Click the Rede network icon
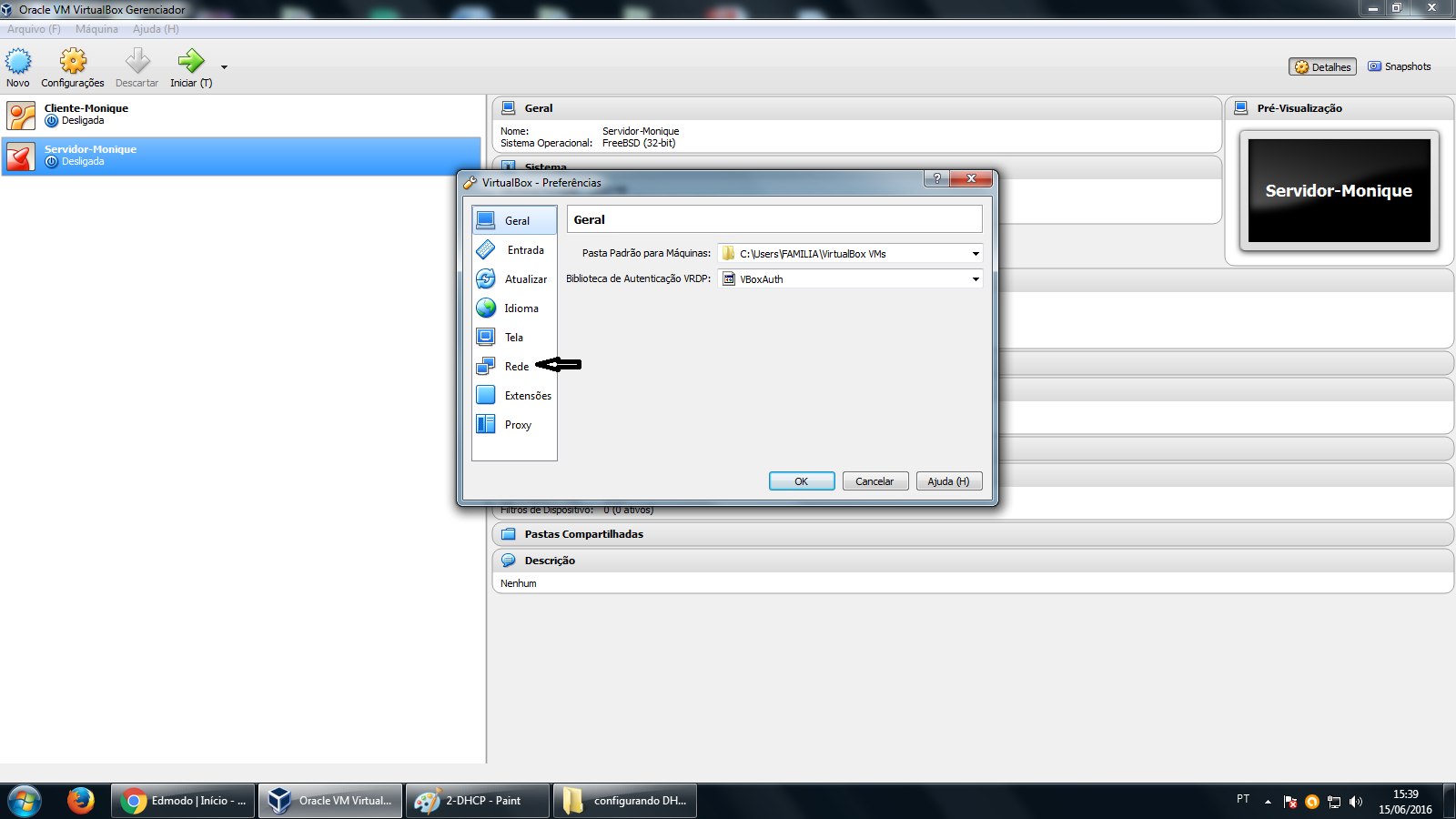Viewport: 1456px width, 819px height. point(486,366)
